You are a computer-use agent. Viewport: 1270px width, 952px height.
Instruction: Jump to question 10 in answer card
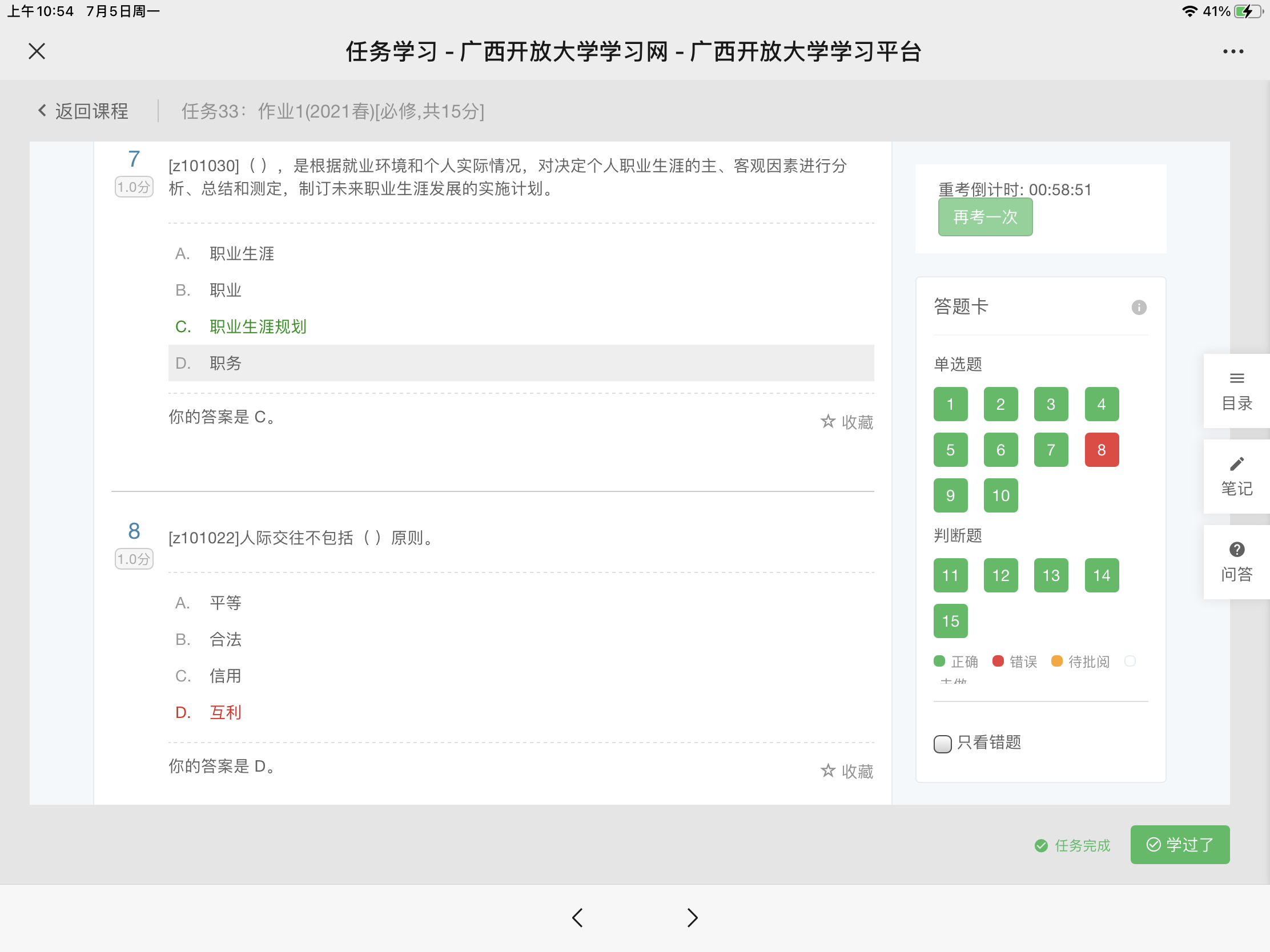pos(1000,495)
